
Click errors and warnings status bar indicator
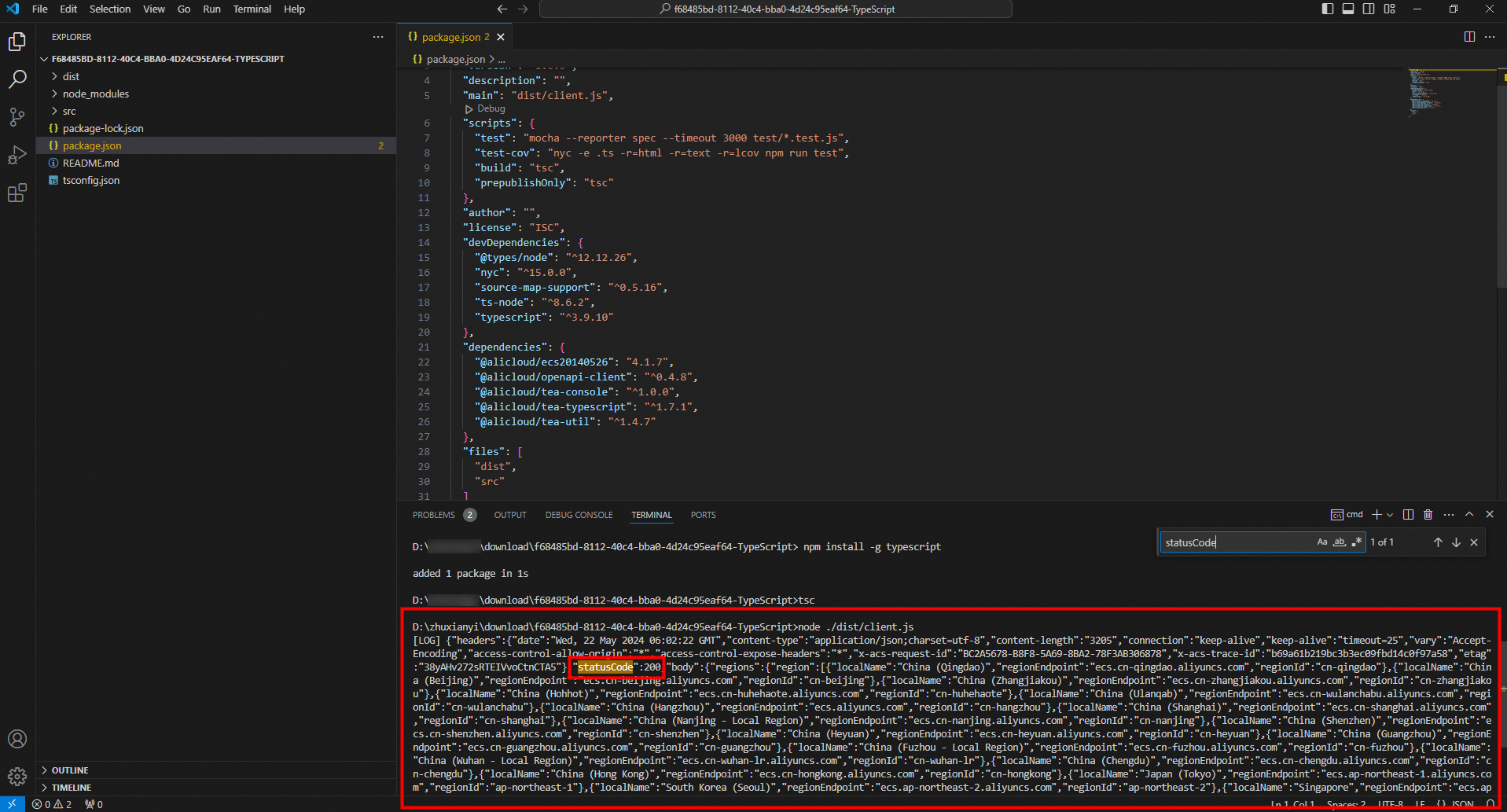pos(52,804)
